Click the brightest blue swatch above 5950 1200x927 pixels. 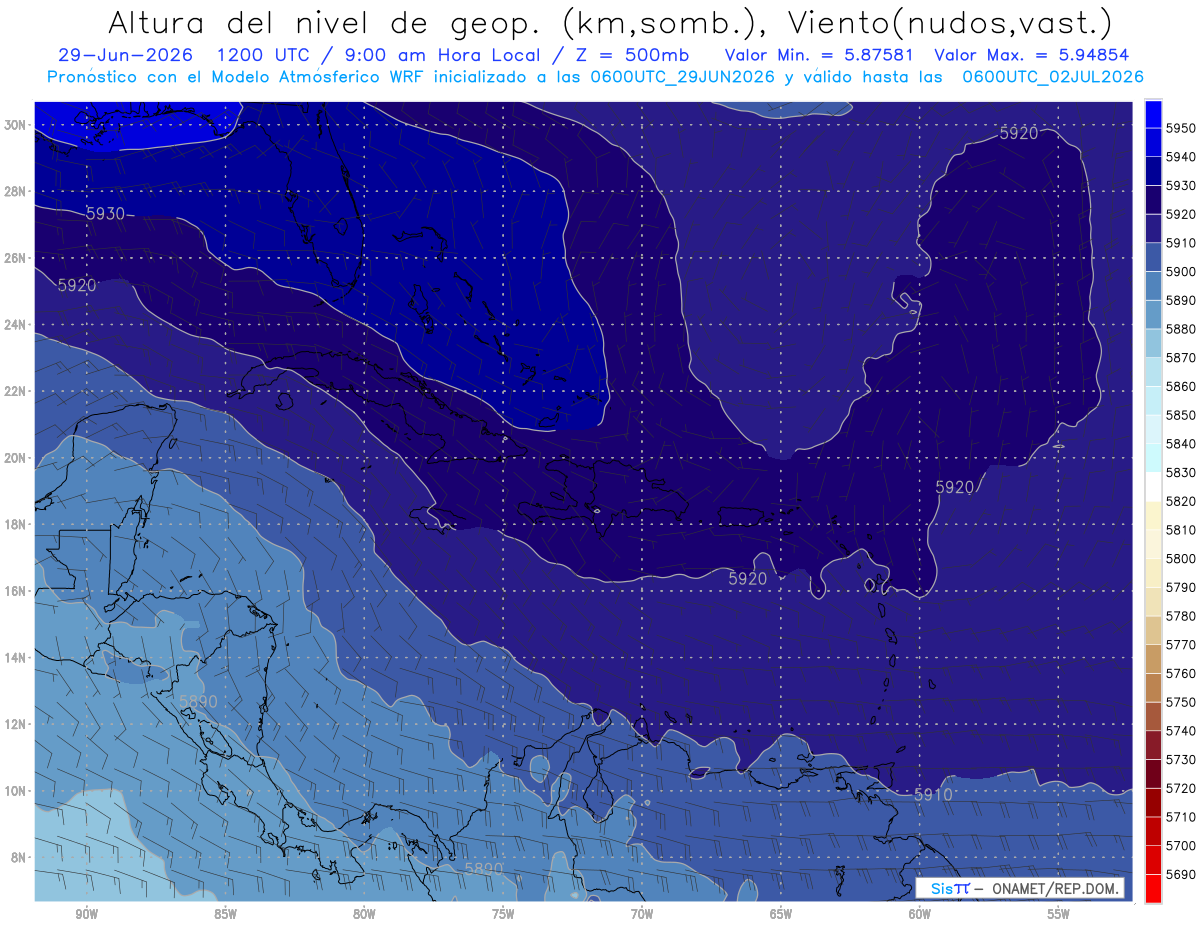pos(1153,114)
